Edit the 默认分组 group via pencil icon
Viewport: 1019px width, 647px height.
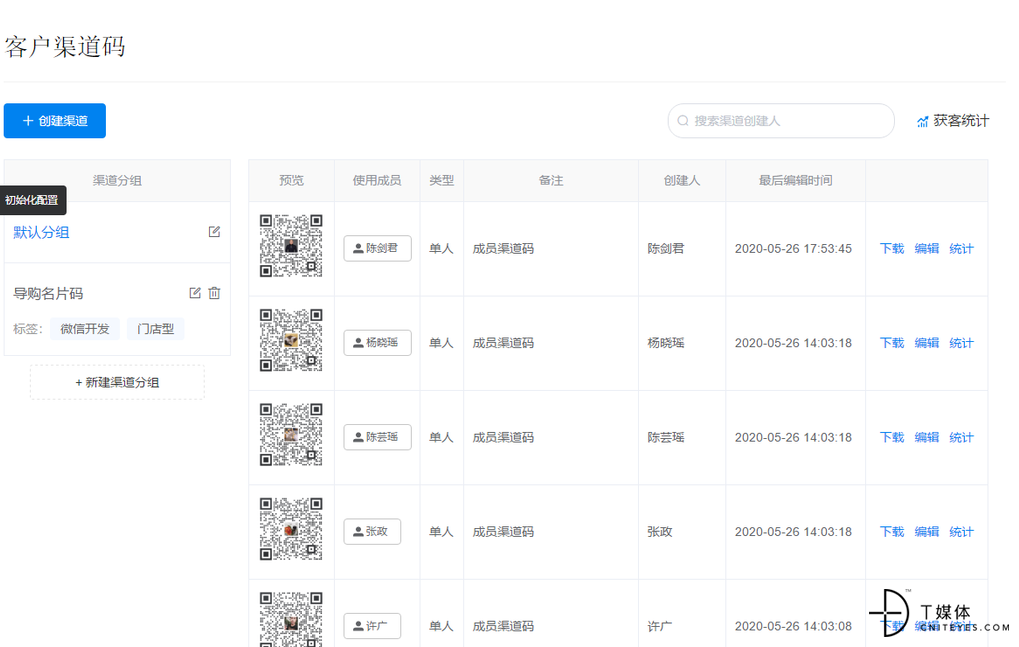(x=214, y=232)
